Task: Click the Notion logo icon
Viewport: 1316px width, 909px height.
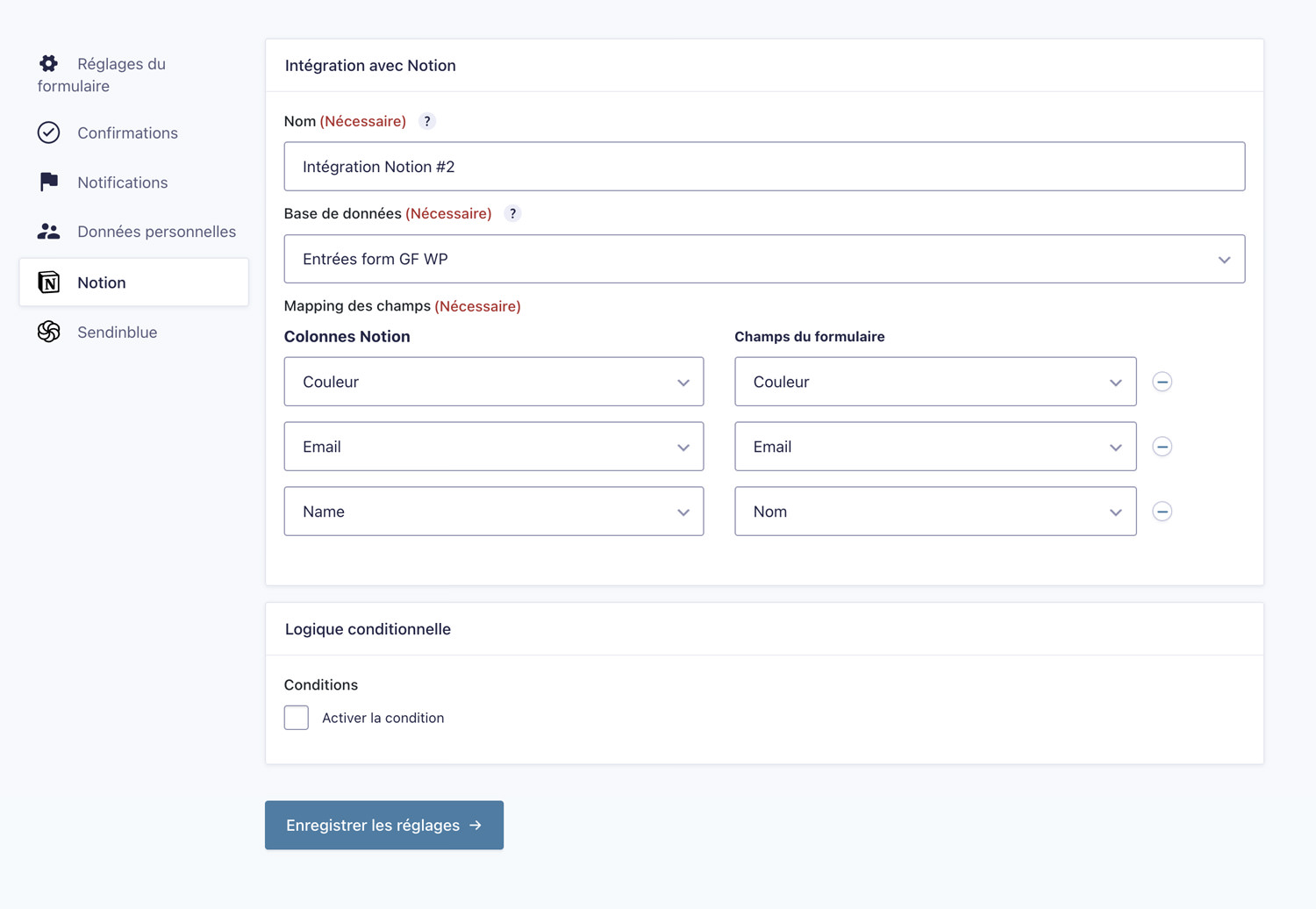Action: click(x=48, y=283)
